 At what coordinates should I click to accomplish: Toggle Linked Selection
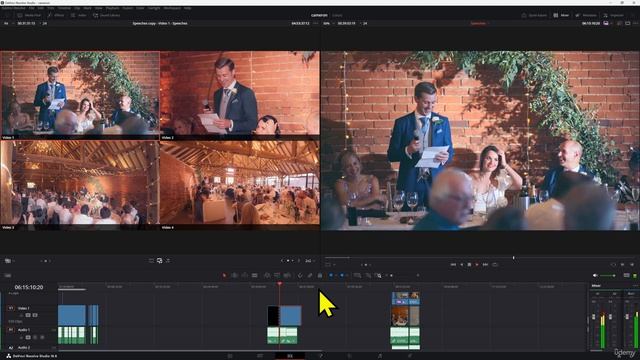(310, 276)
